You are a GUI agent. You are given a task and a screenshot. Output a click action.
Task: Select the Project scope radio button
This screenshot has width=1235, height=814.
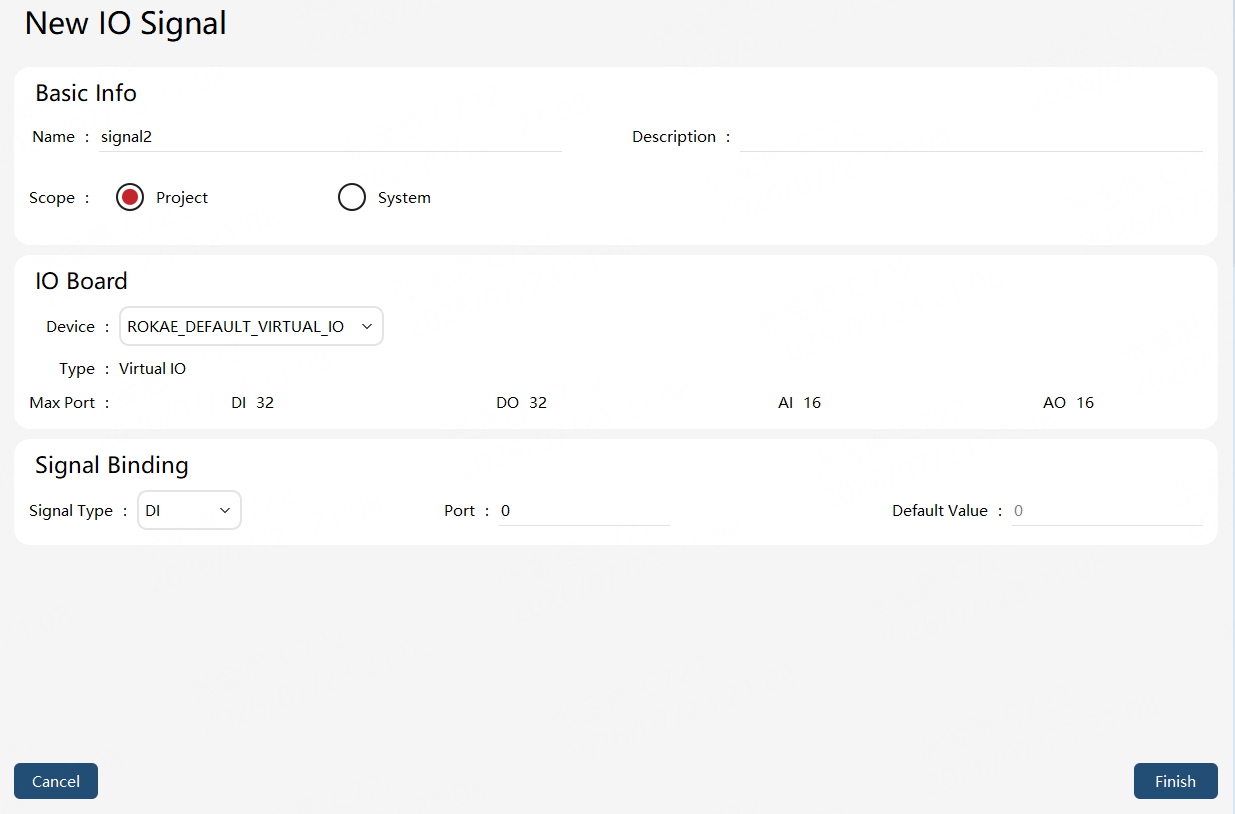point(130,198)
